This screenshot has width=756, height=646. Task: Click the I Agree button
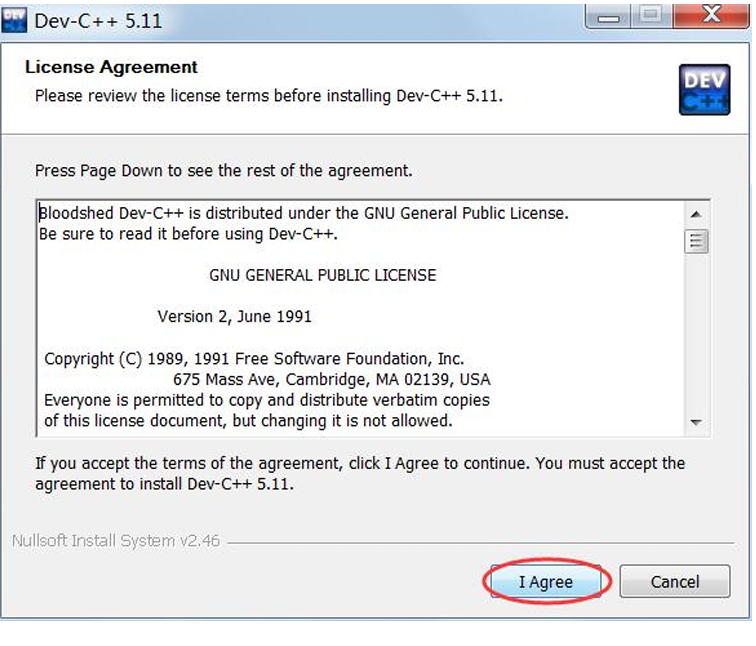tap(545, 582)
